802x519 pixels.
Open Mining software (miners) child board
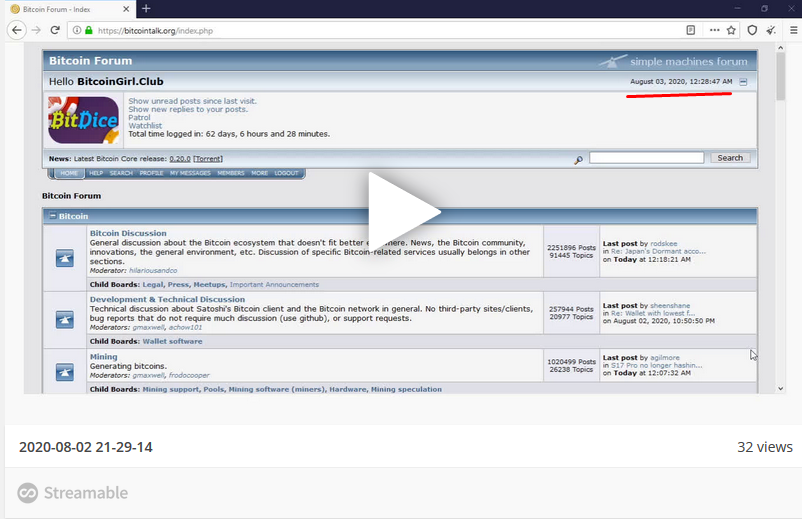click(276, 390)
